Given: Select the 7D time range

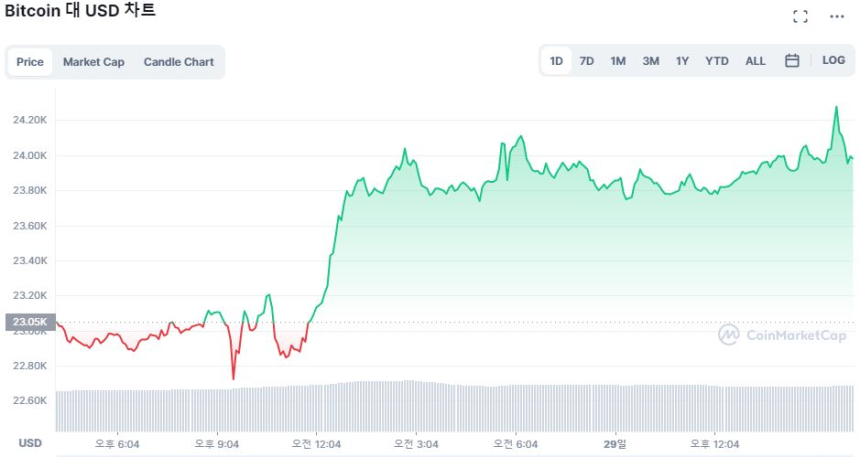Looking at the screenshot, I should point(587,61).
